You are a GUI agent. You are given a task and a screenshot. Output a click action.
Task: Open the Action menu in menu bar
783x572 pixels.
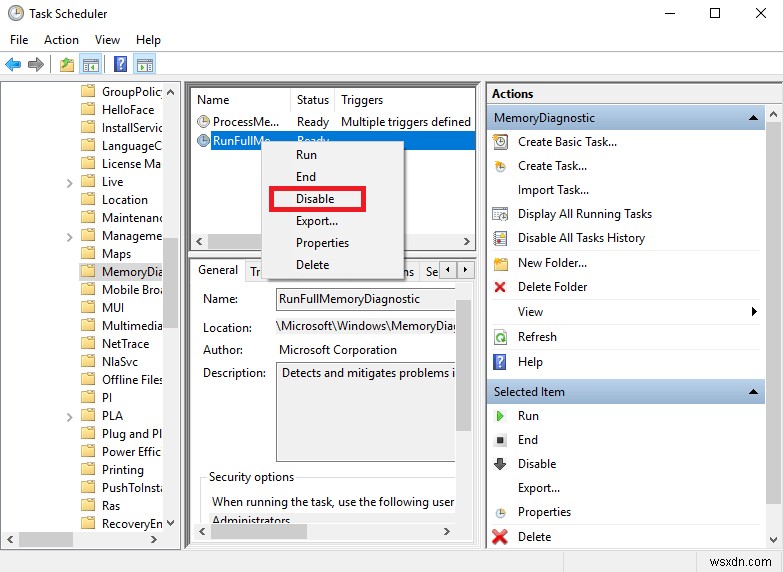(x=61, y=40)
